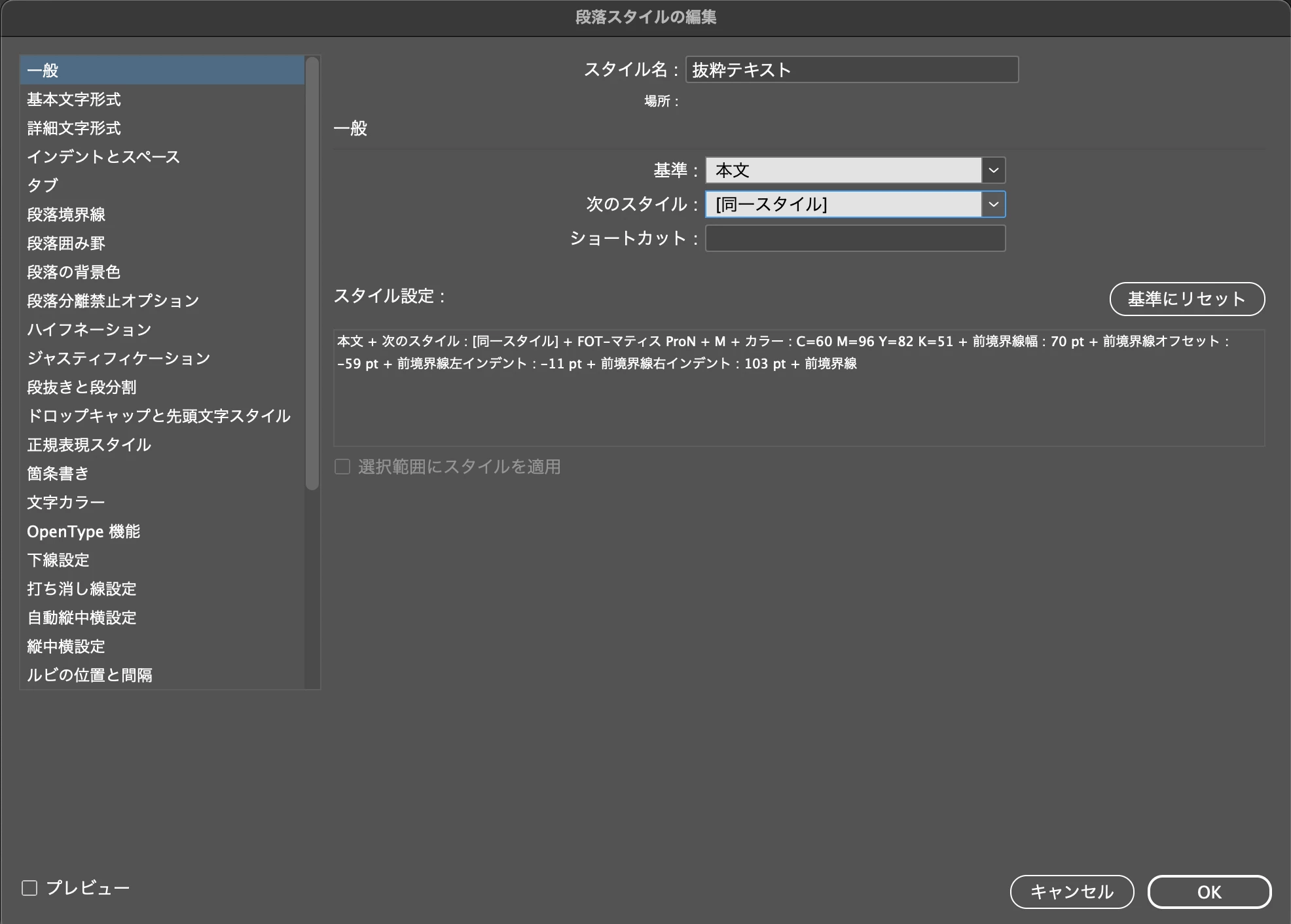Open the 箇条書き category
This screenshot has width=1291, height=924.
click(x=58, y=474)
